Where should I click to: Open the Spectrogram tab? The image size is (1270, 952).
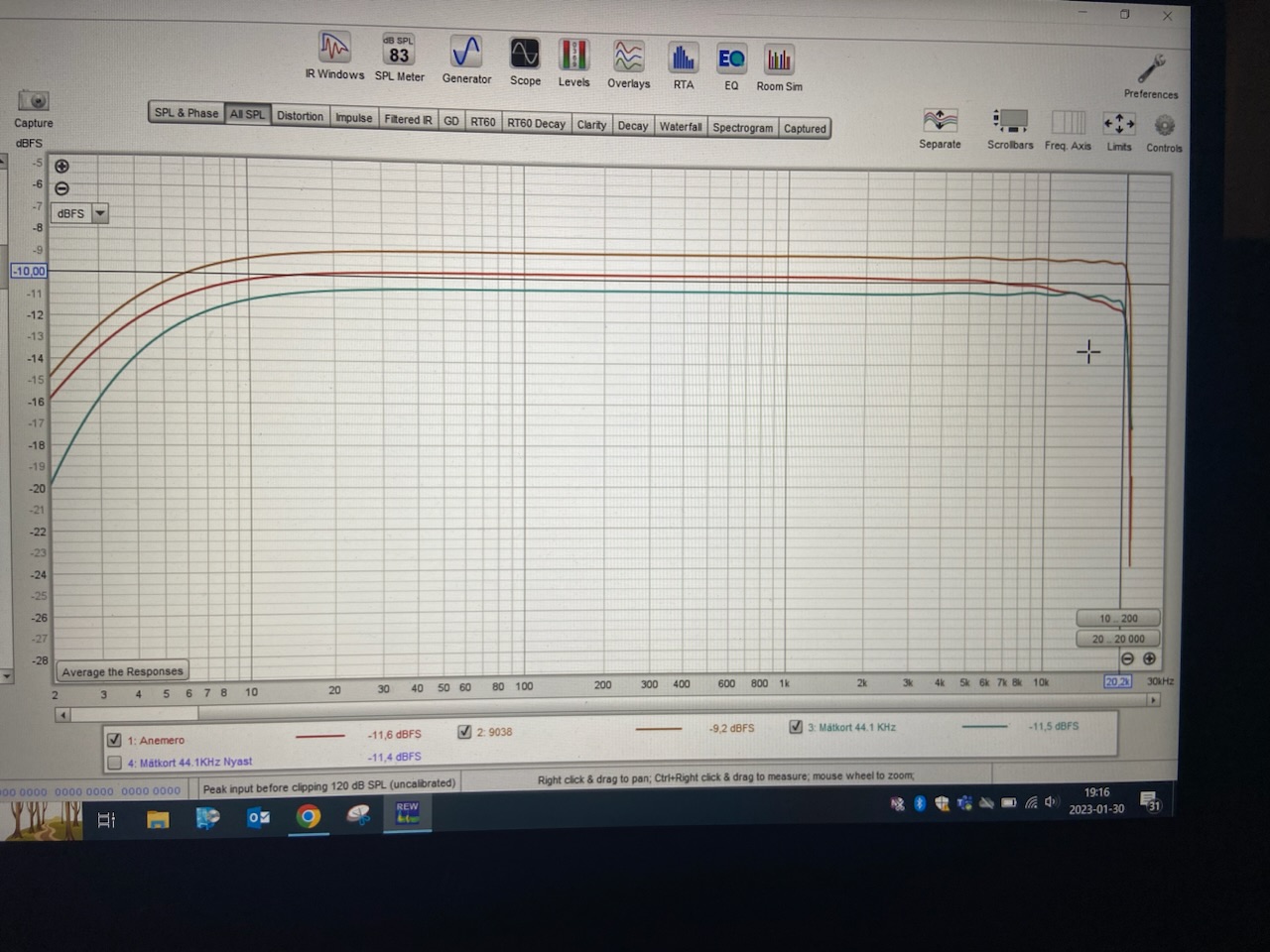click(742, 127)
